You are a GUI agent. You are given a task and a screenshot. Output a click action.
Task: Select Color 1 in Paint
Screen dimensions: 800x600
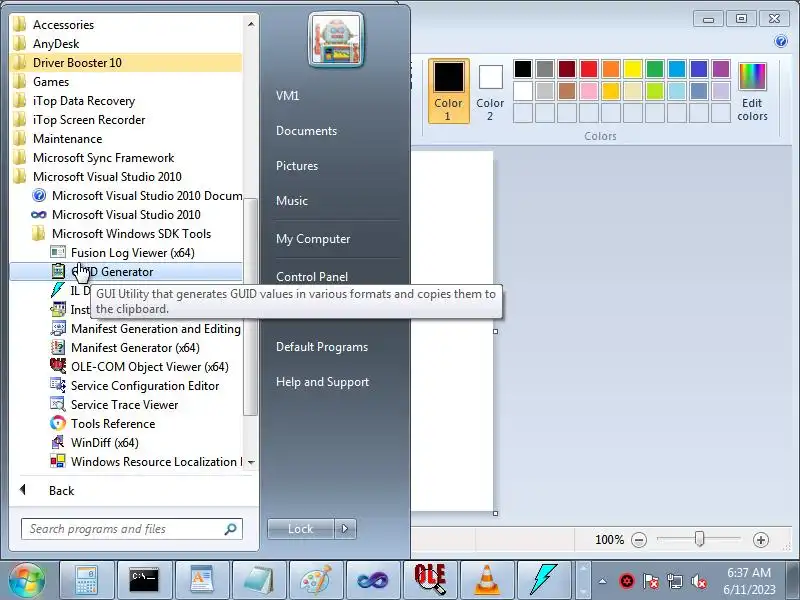pyautogui.click(x=448, y=91)
